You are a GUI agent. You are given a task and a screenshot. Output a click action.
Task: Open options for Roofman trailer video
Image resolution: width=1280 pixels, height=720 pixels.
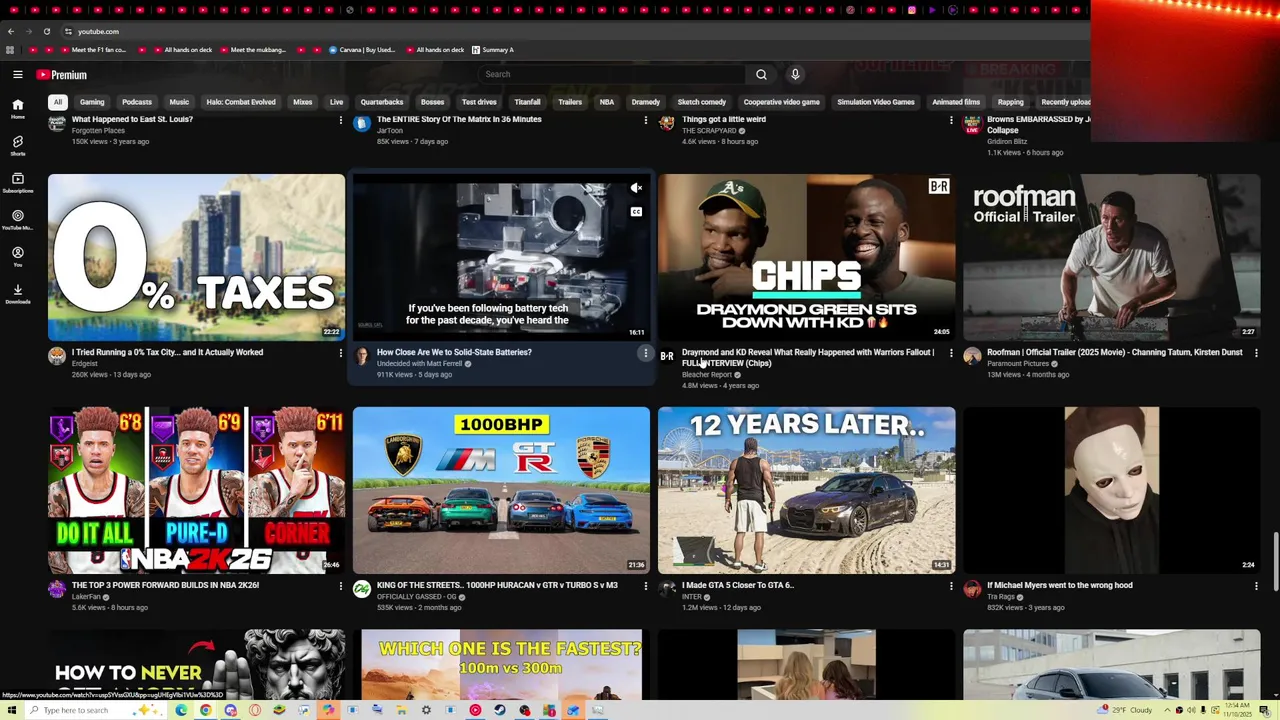tap(1256, 353)
